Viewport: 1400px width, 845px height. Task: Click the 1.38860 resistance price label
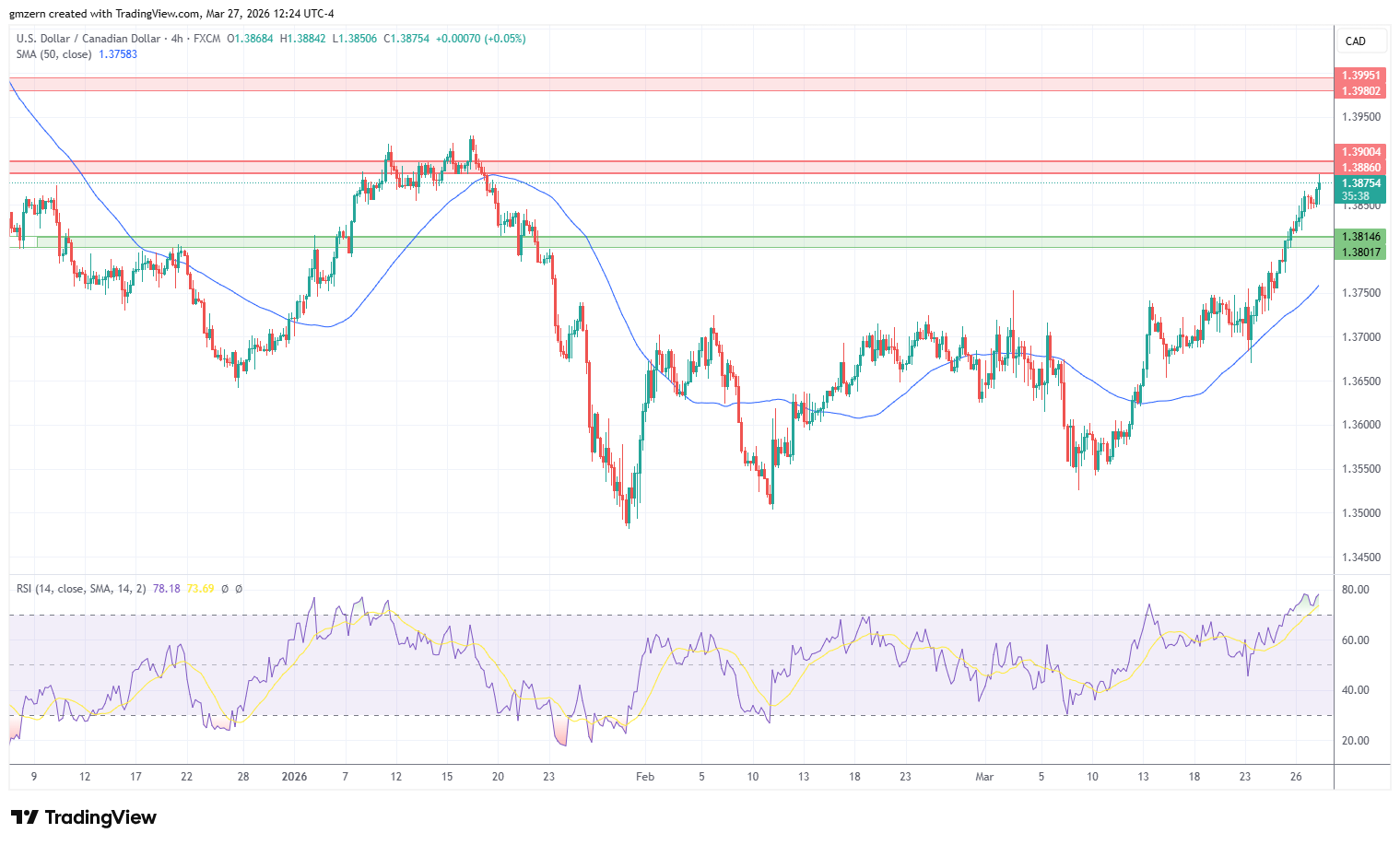click(1360, 168)
